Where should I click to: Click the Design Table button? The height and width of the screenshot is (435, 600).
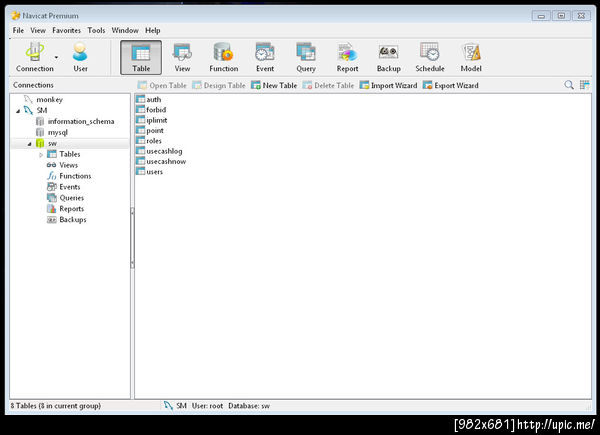click(x=218, y=85)
